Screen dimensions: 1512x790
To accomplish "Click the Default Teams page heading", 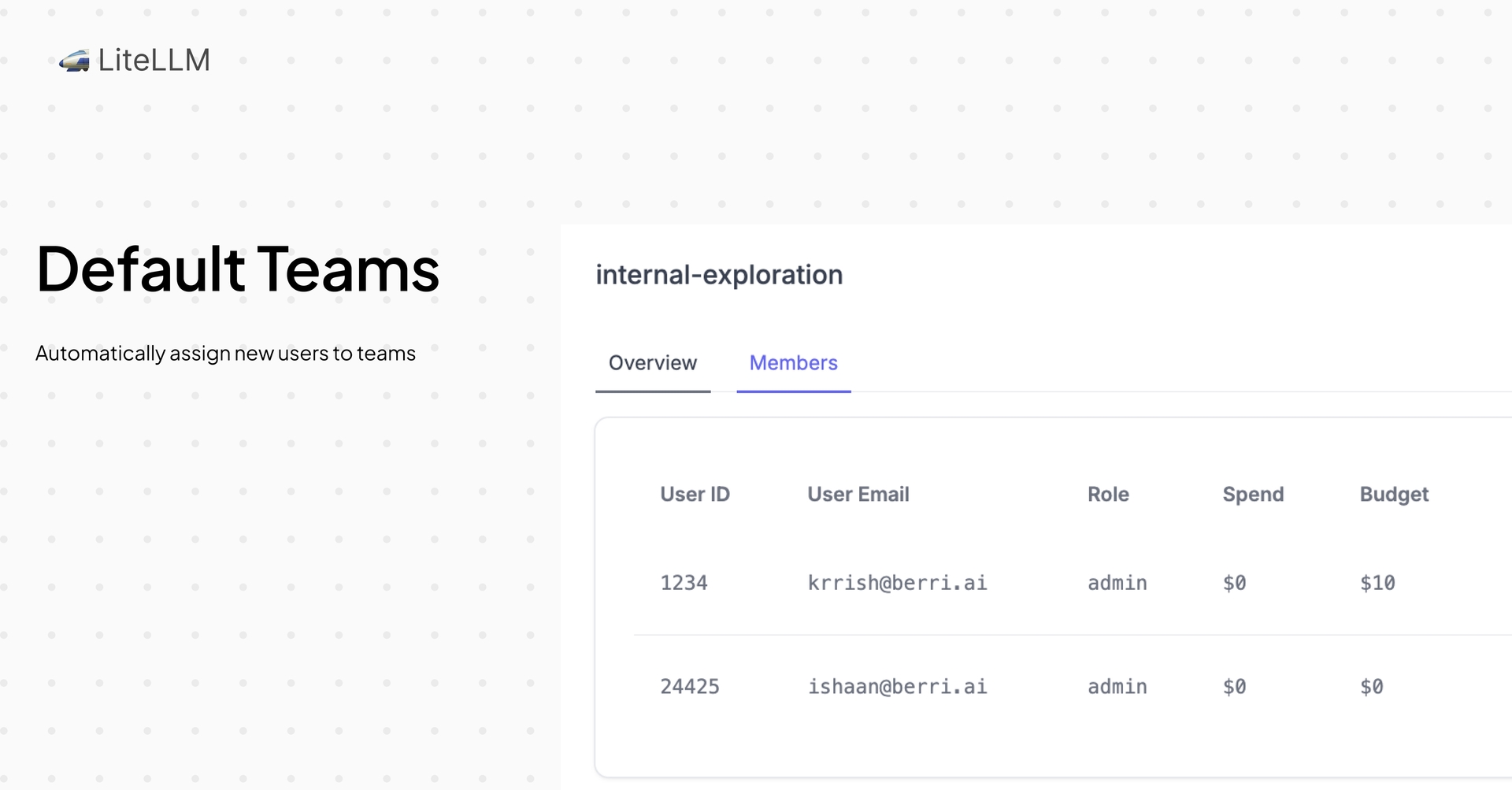I will click(238, 271).
